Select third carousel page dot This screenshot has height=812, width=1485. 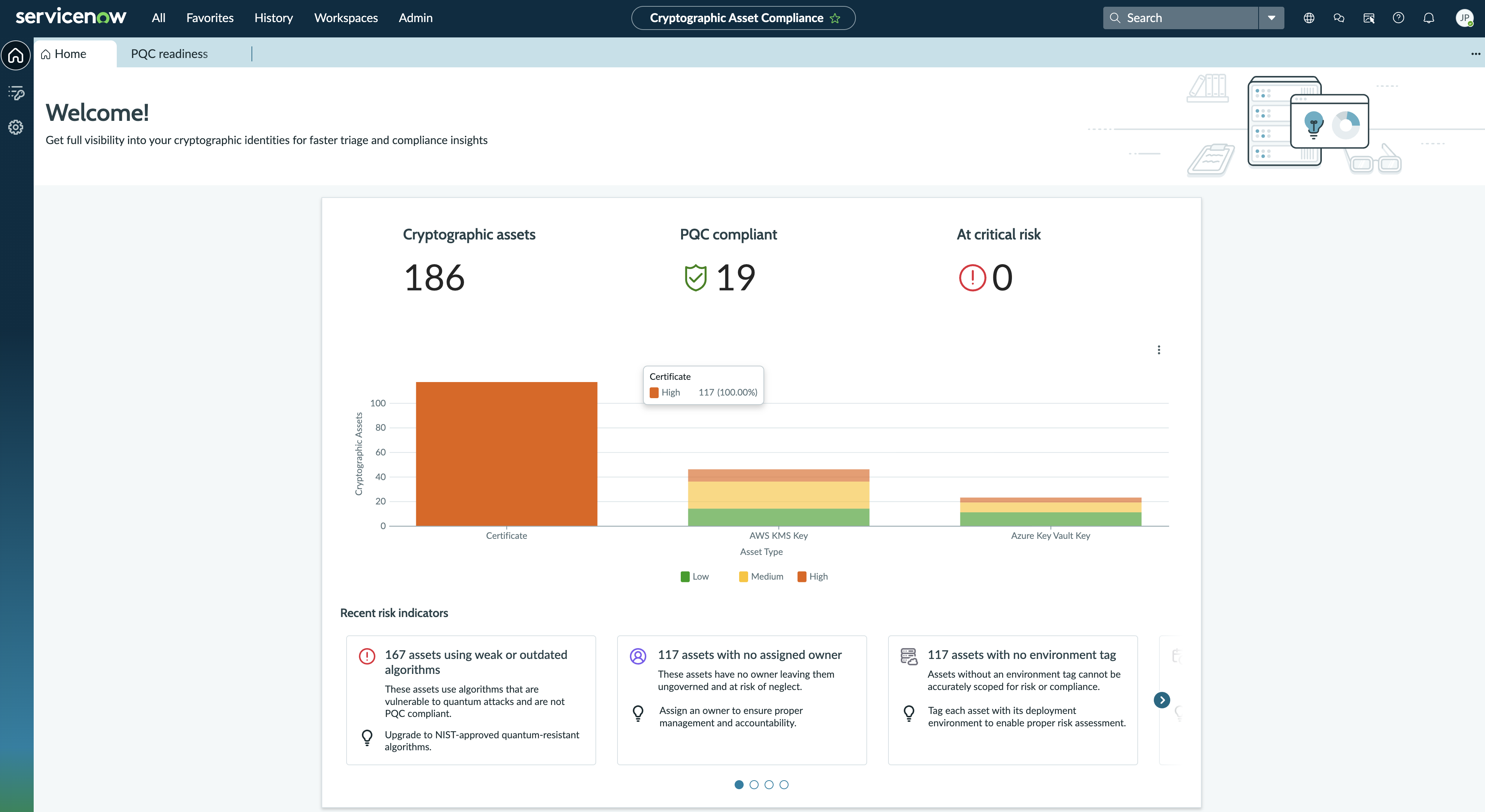point(769,784)
